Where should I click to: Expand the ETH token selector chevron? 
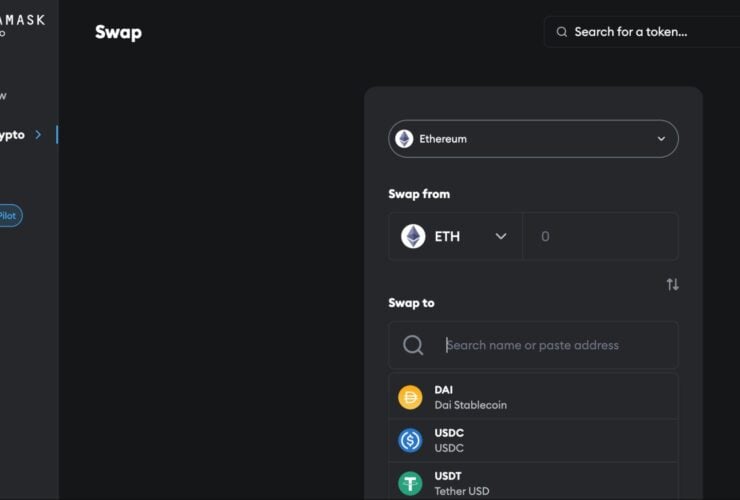coord(501,236)
